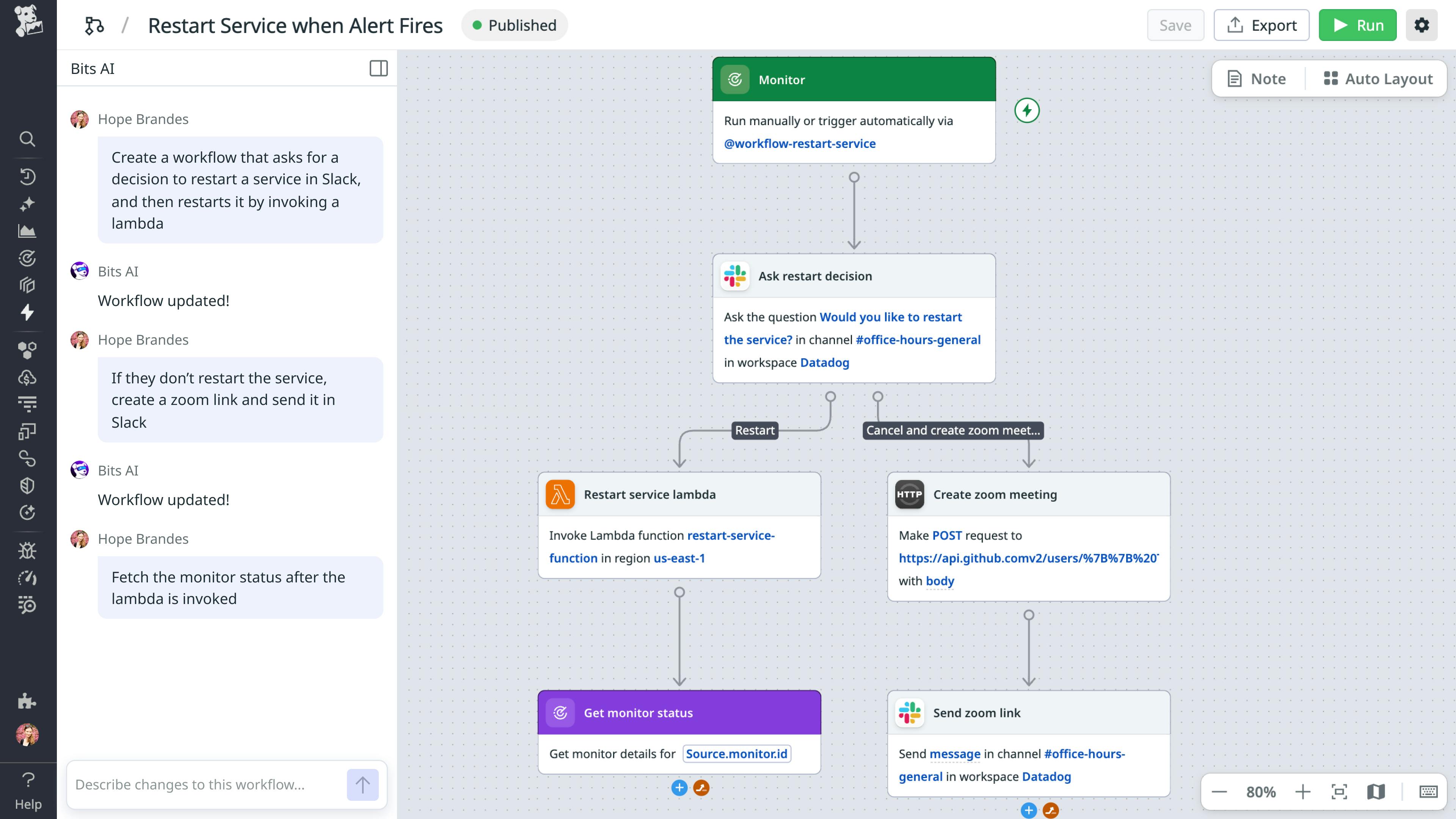Open search from the left sidebar
Screen dimensions: 1456x819
coord(27,138)
